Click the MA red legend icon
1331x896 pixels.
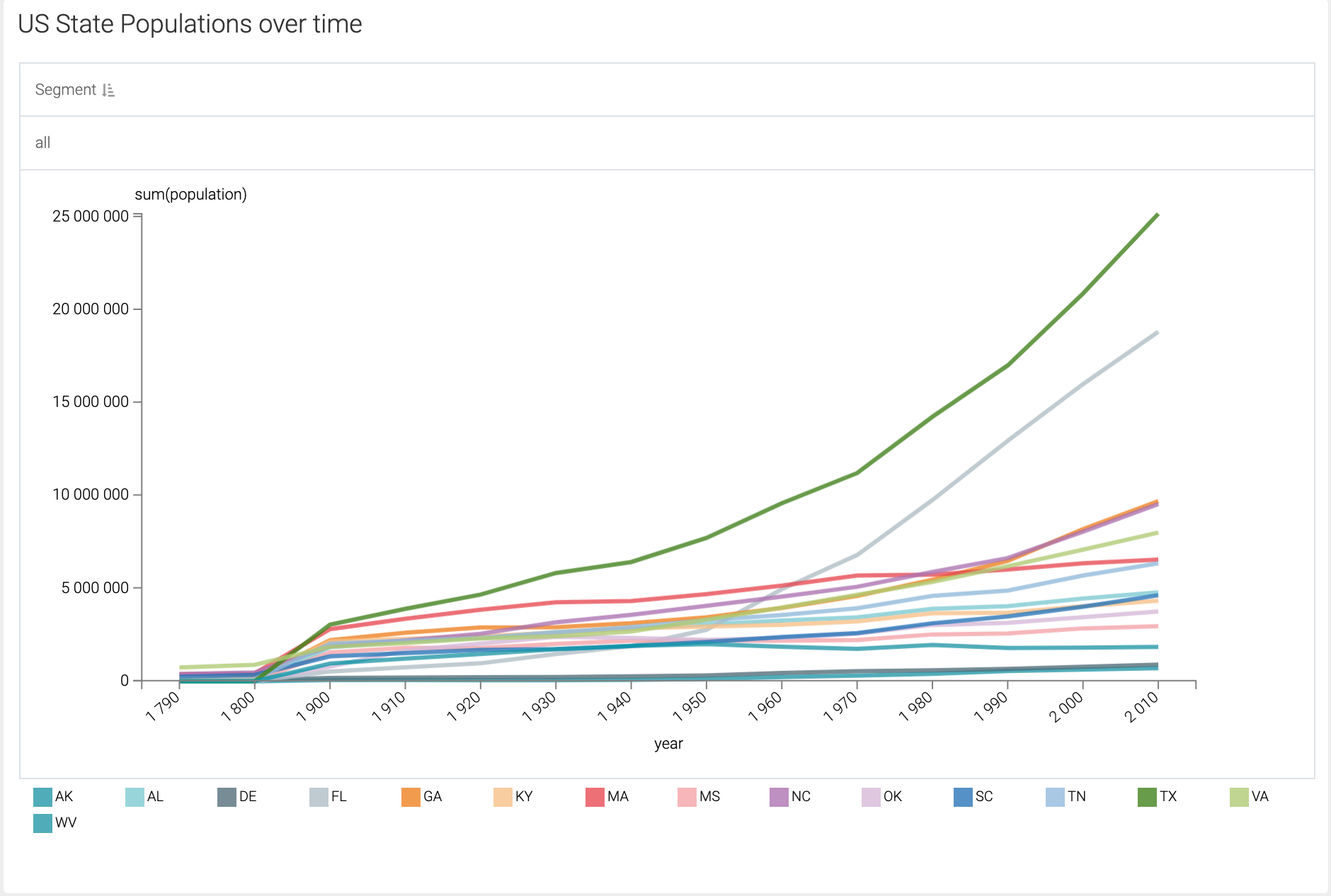tap(595, 797)
